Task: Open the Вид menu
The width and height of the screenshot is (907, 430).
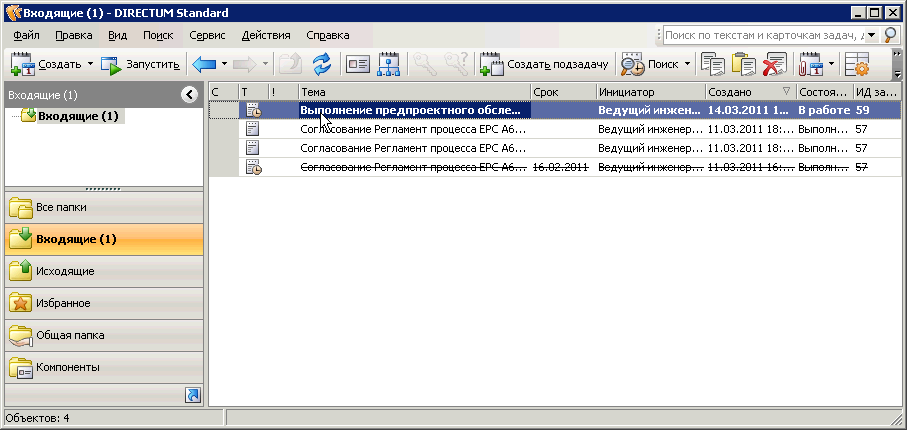Action: click(117, 35)
